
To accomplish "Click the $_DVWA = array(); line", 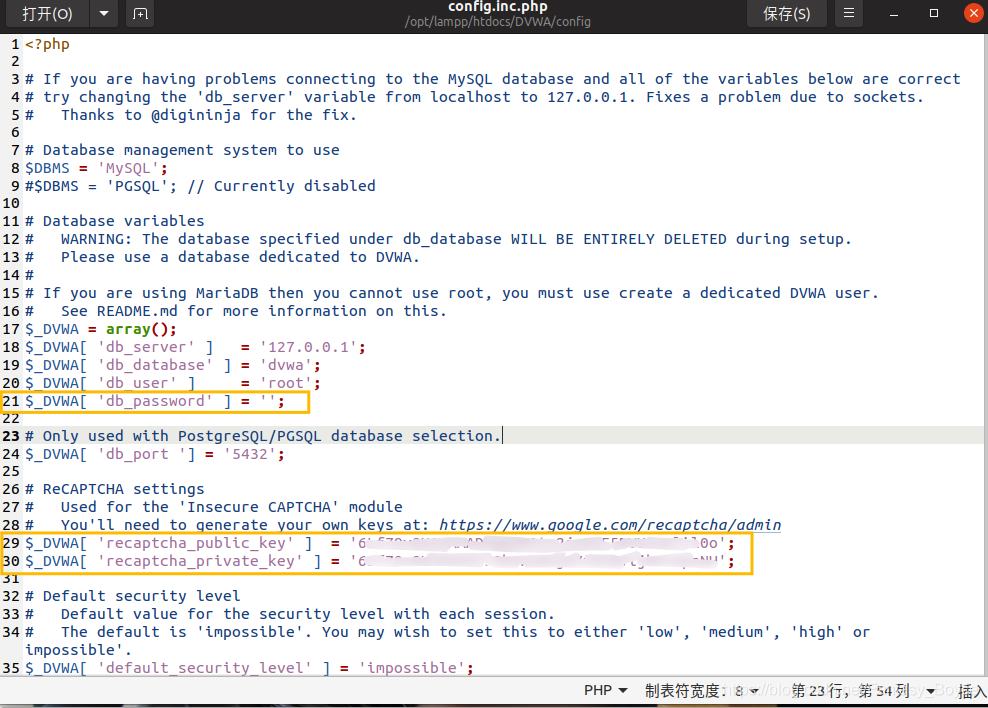I will tap(101, 329).
